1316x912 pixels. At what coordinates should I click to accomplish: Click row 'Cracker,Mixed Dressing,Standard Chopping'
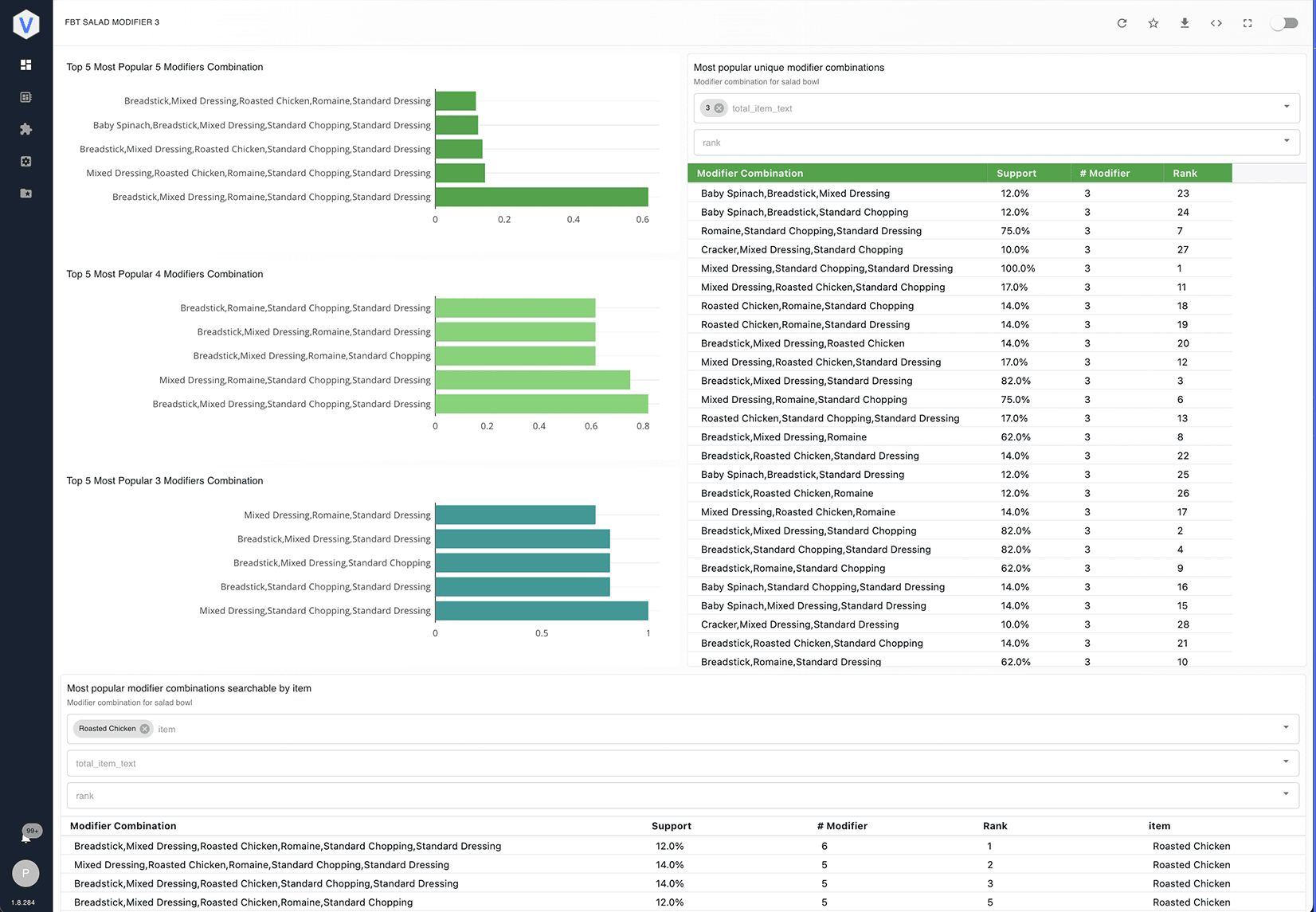click(959, 249)
